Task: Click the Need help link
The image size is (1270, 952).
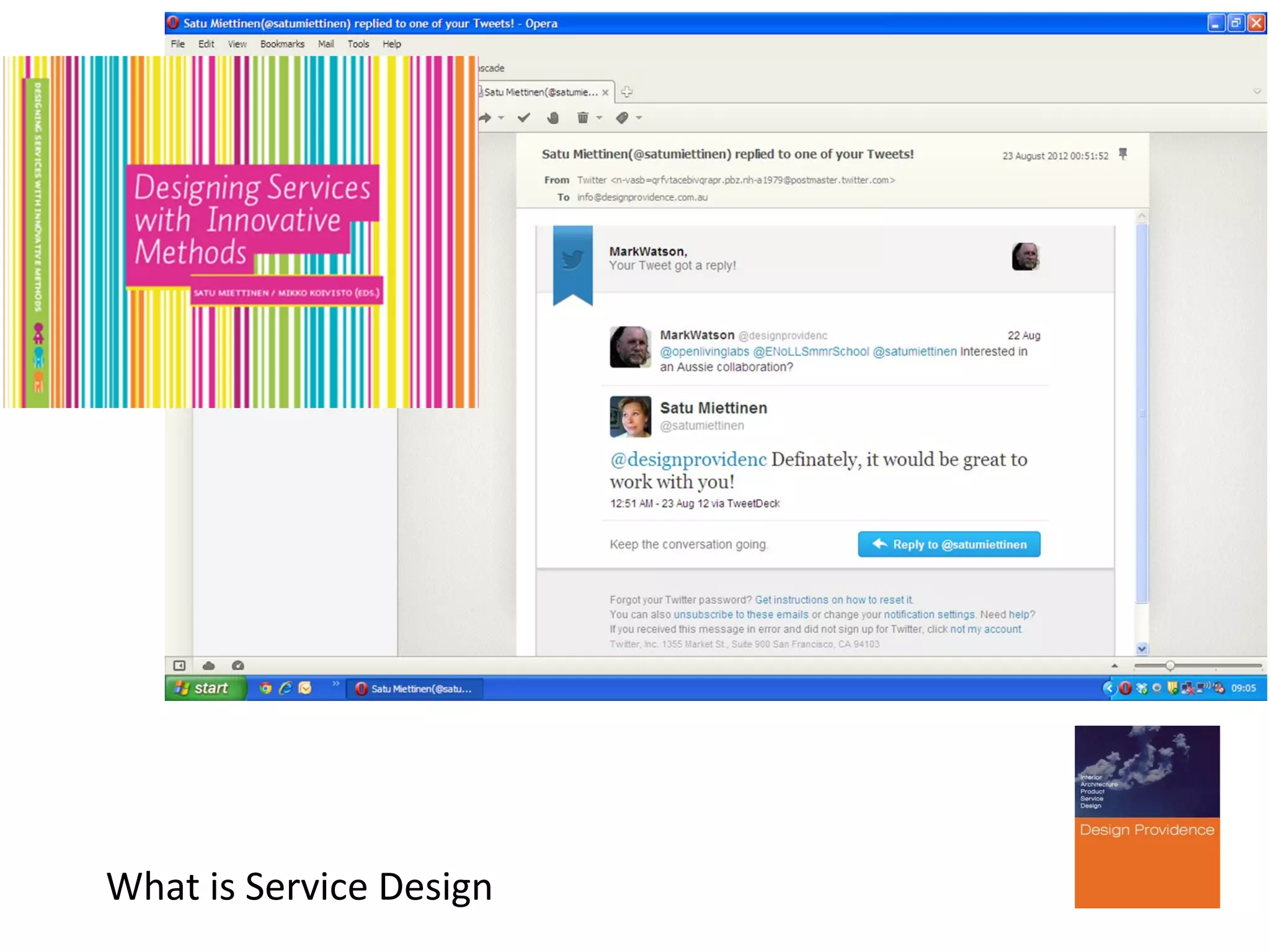Action: (x=1019, y=615)
